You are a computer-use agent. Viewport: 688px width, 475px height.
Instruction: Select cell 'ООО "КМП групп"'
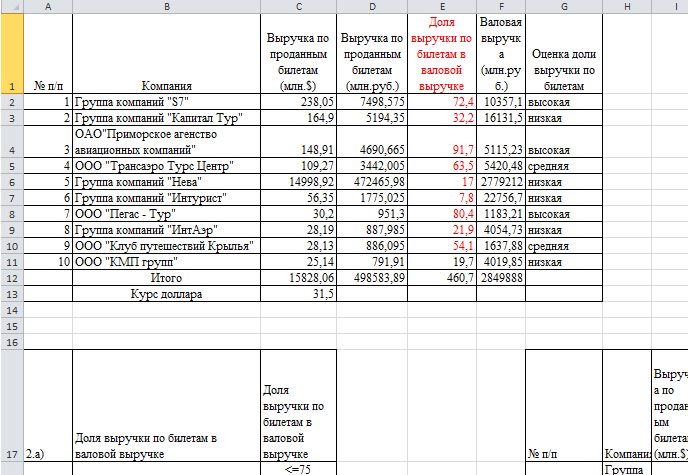pos(167,262)
